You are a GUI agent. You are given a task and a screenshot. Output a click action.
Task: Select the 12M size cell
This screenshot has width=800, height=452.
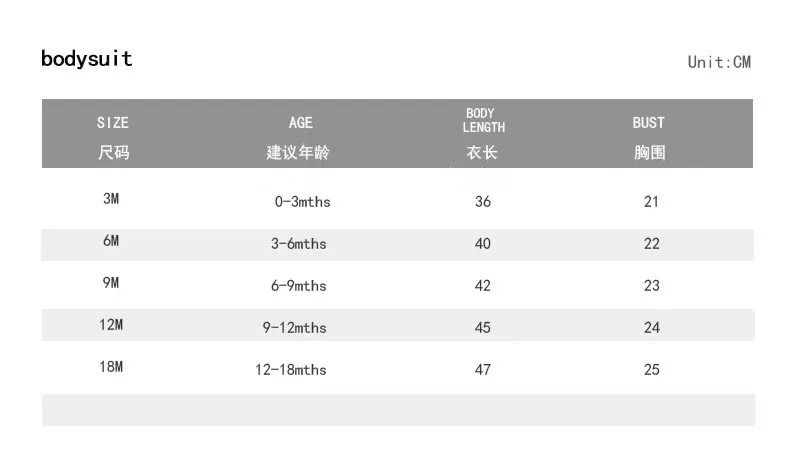tap(111, 324)
